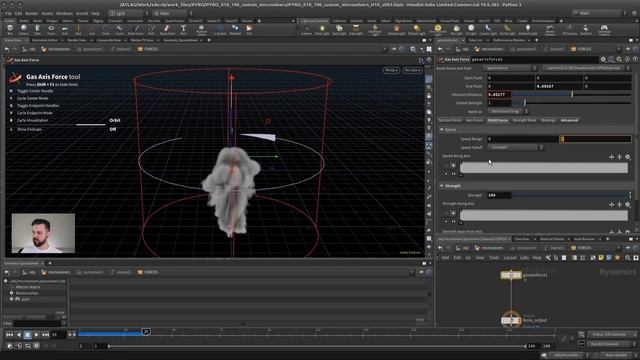Open the Auto Update mode dropdown
Viewport: 640px width, 360px height.
[618, 355]
